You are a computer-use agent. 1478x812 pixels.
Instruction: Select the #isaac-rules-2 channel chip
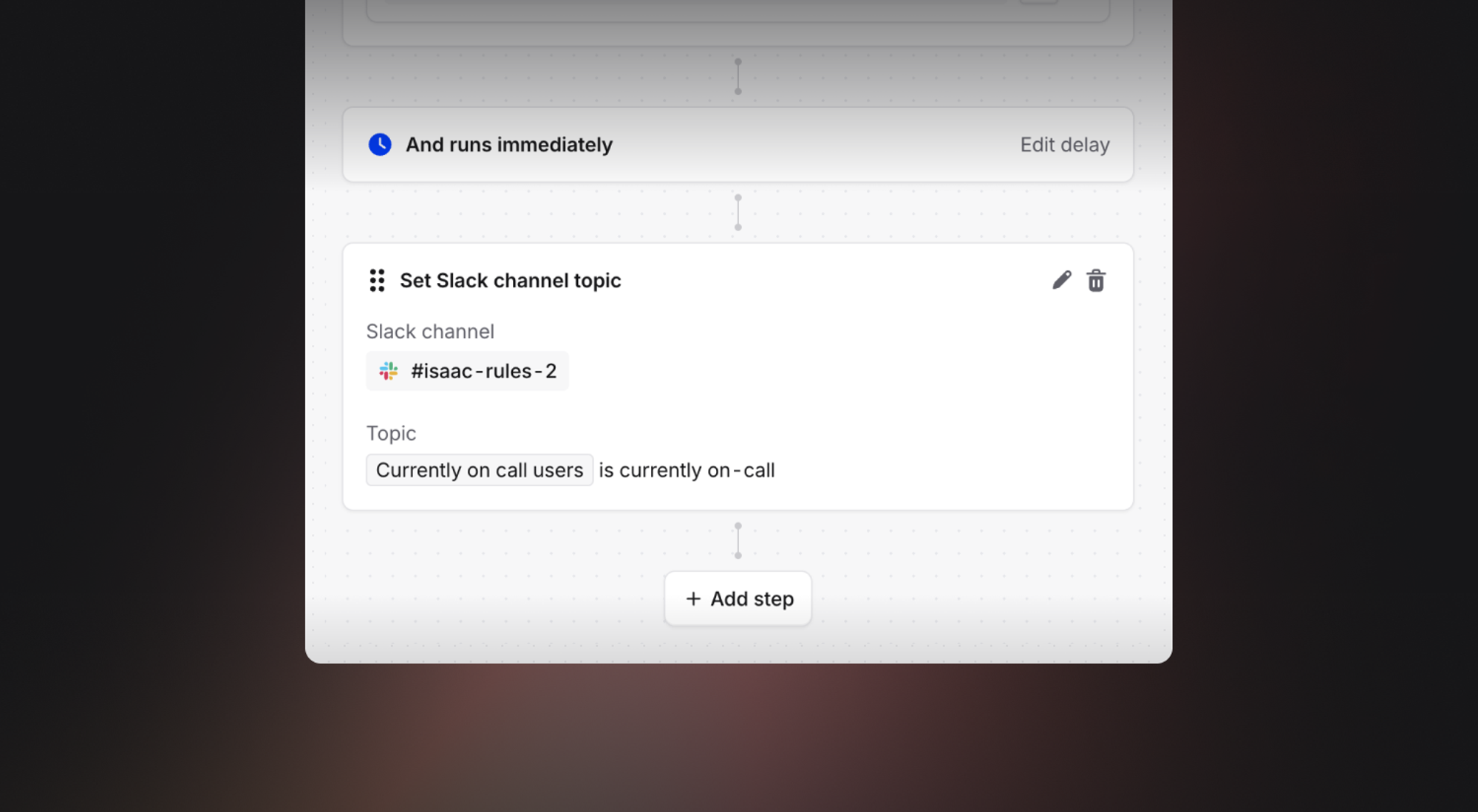coord(467,371)
